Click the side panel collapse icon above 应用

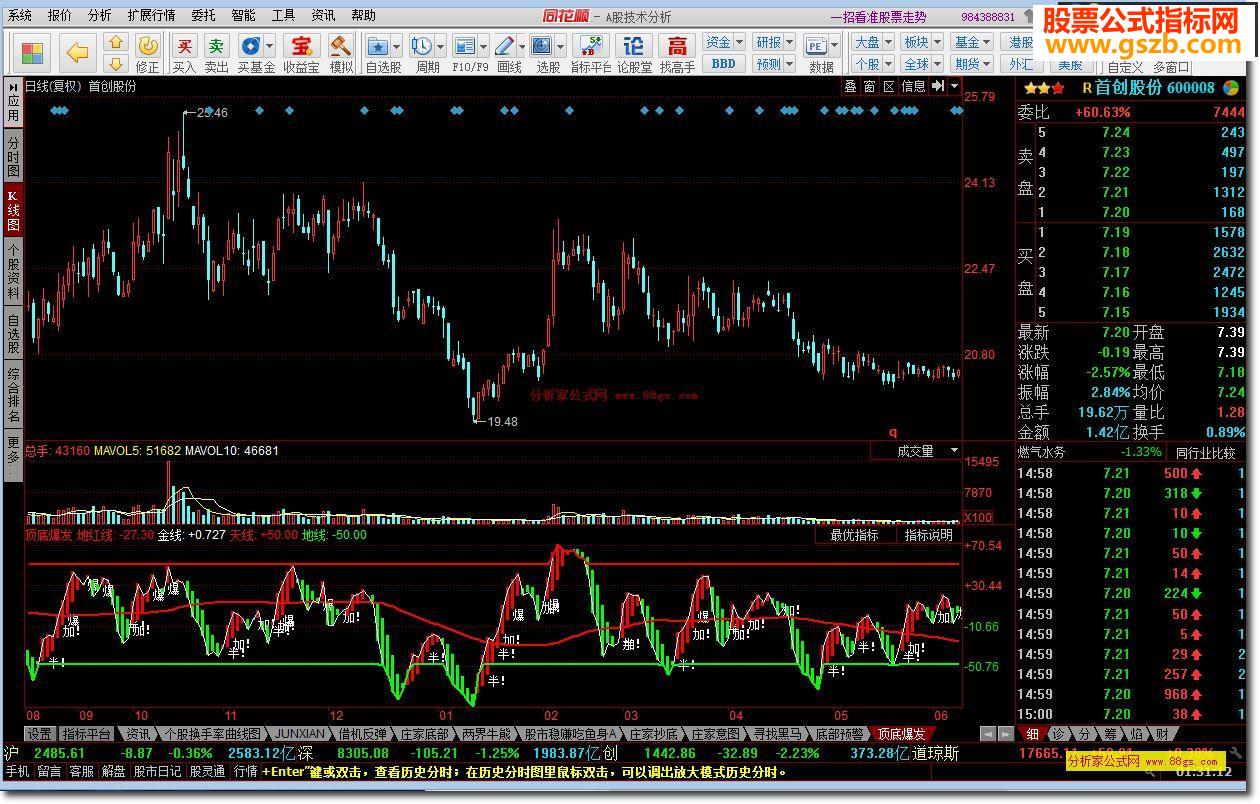click(x=12, y=86)
